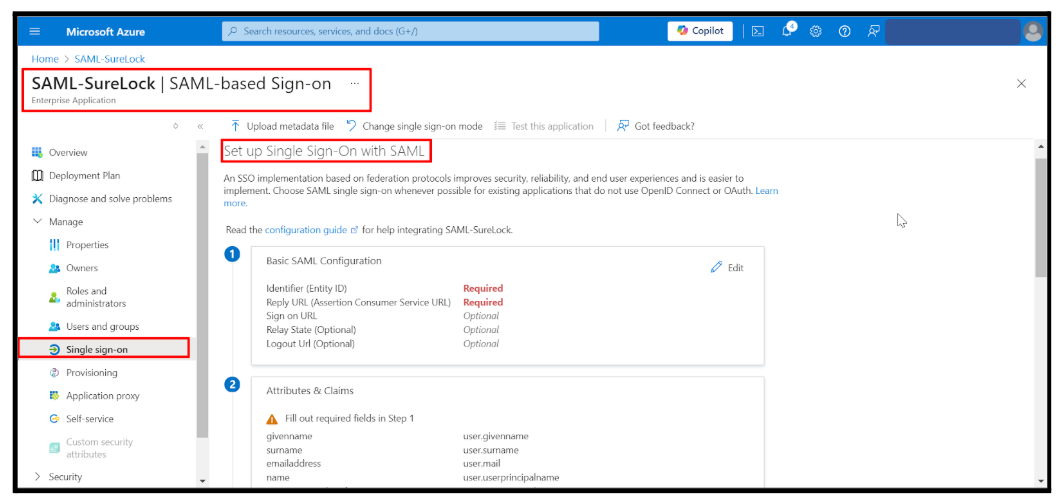Open Provisioning in the sidebar
The width and height of the screenshot is (1060, 504).
click(x=91, y=372)
